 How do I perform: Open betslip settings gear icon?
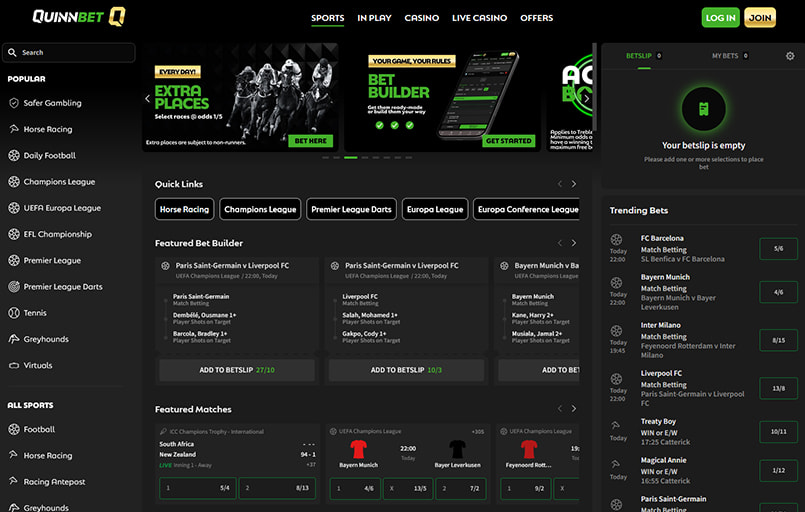[x=790, y=56]
